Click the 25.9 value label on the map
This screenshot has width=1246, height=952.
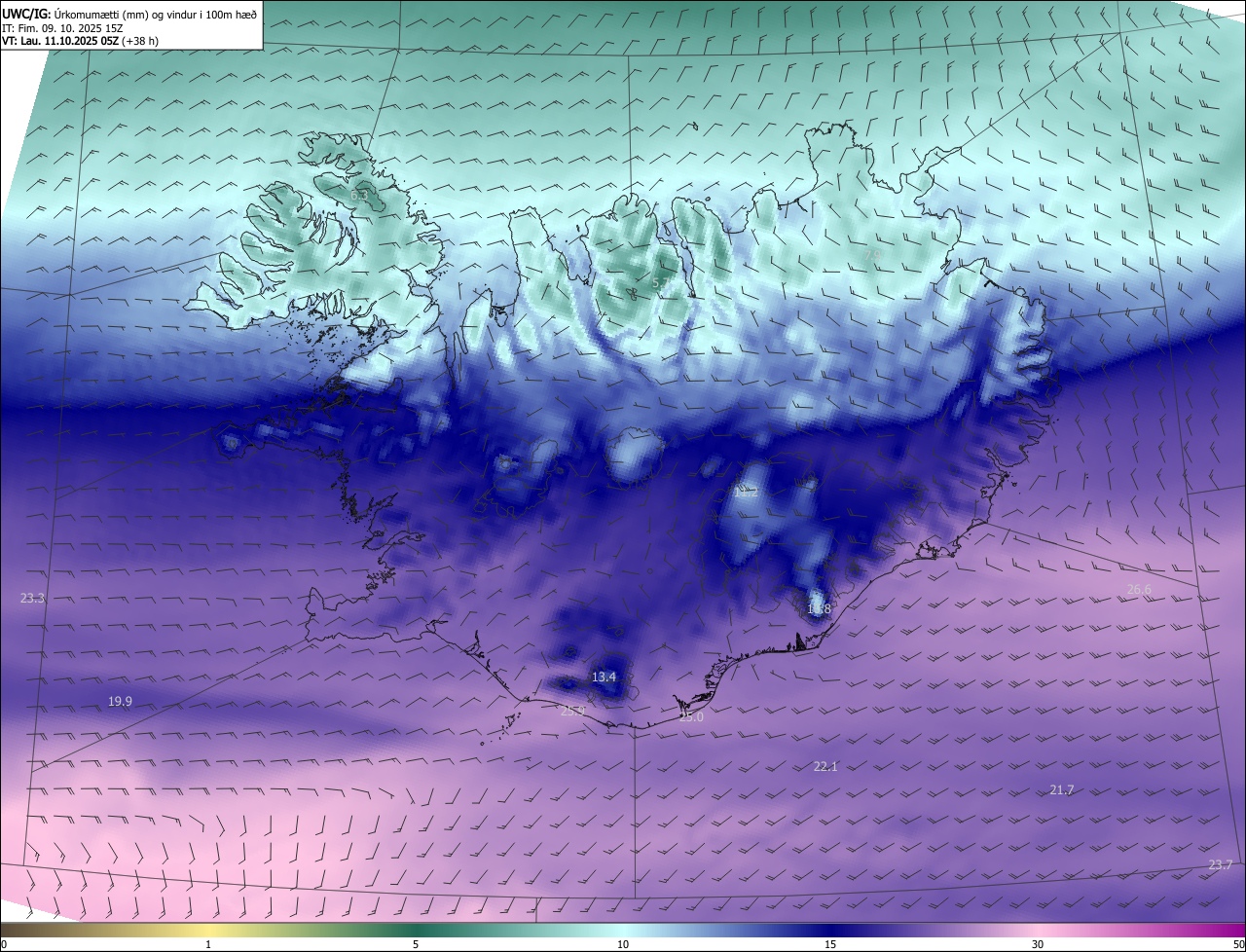[x=572, y=711]
